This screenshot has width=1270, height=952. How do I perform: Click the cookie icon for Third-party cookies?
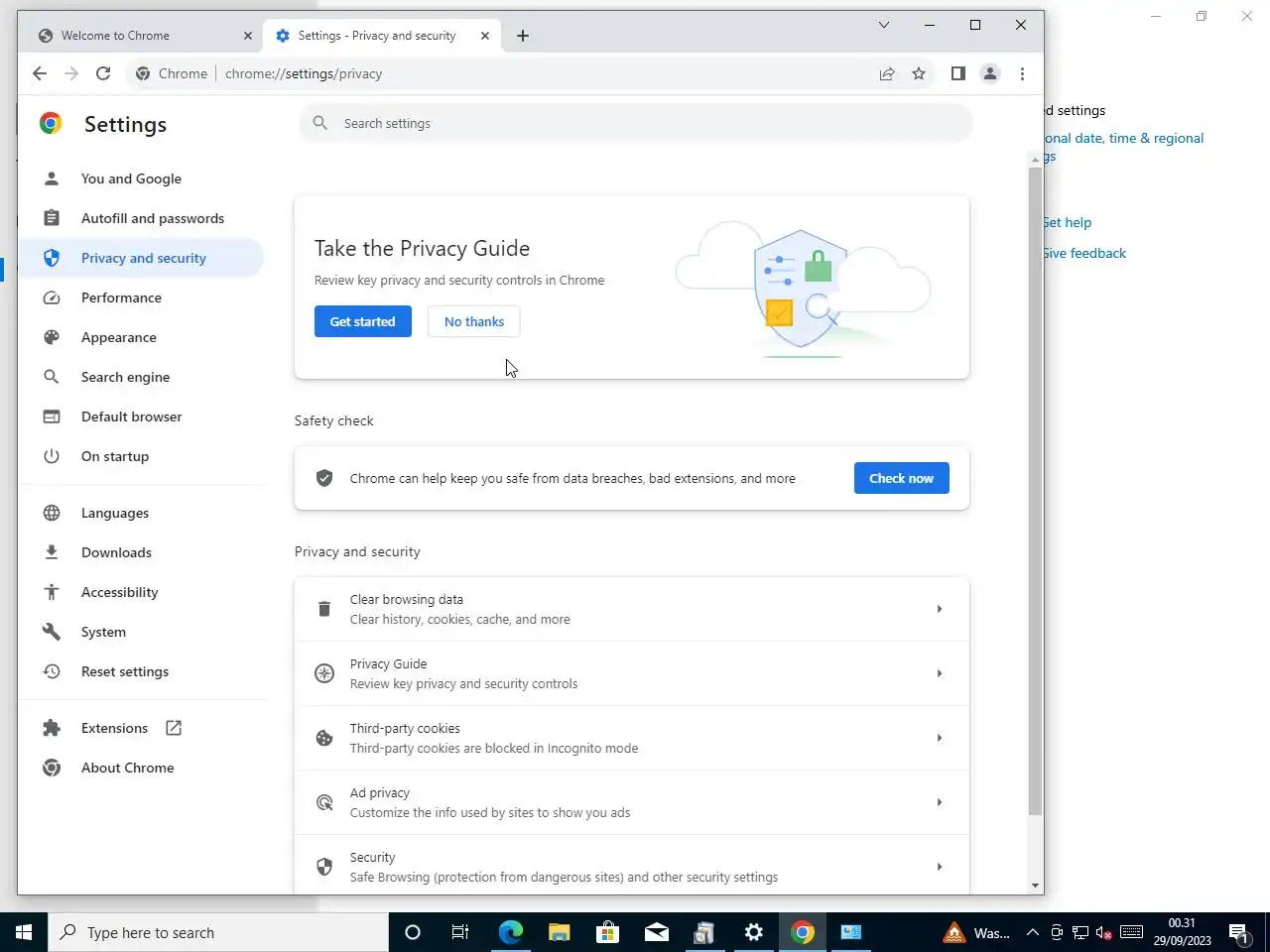[x=323, y=738]
